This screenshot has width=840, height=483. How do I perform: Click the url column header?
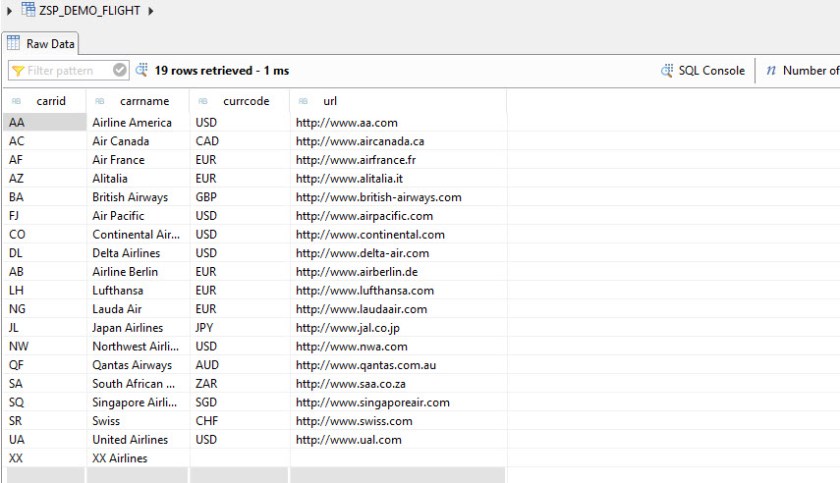[398, 101]
